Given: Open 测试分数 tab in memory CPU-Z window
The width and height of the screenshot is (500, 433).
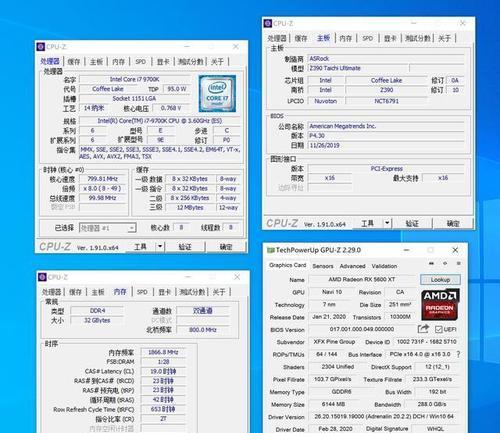Looking at the screenshot, I should 192,292.
